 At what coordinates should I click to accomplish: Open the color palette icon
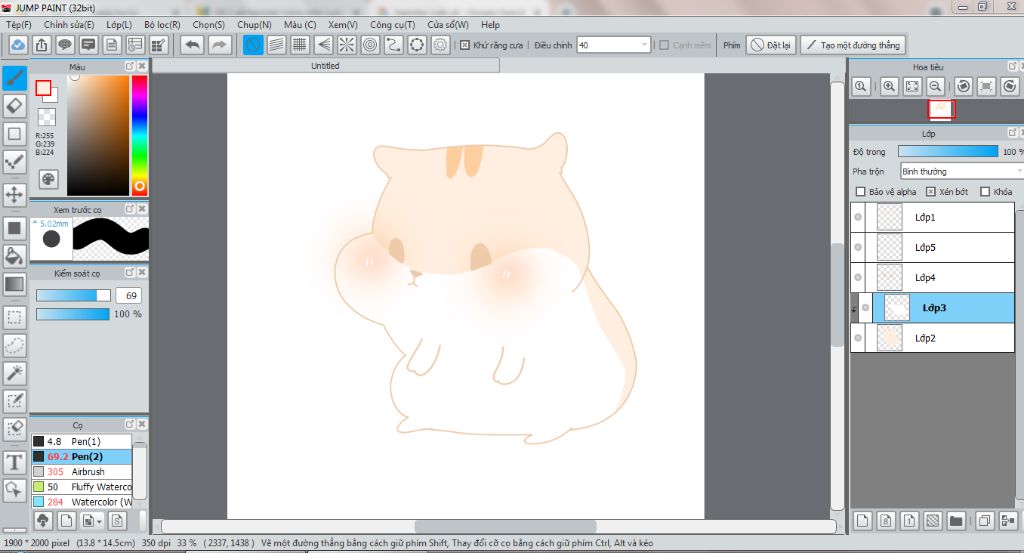(48, 179)
